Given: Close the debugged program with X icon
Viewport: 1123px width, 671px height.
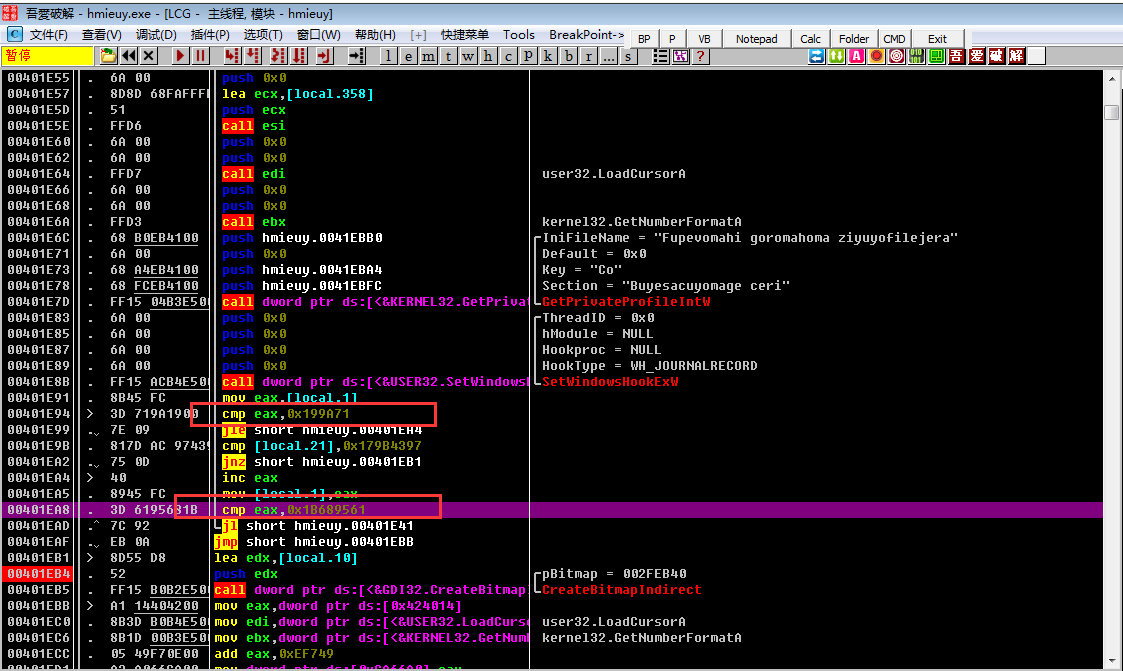Looking at the screenshot, I should (149, 56).
